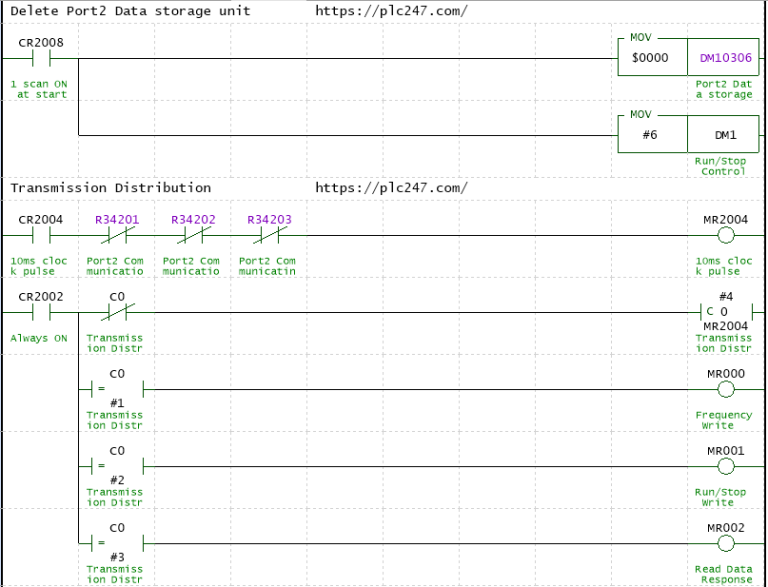Click the C0 equals #2 compare contact
The width and height of the screenshot is (768, 587).
click(x=117, y=466)
